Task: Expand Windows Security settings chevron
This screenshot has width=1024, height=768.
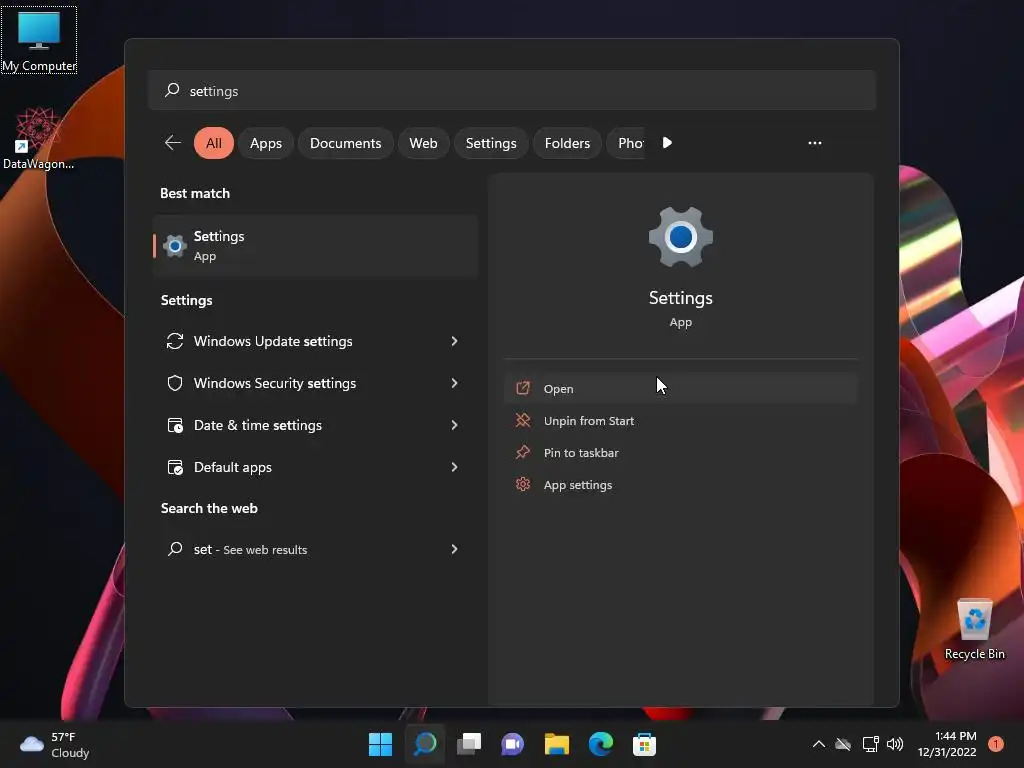Action: [x=455, y=383]
